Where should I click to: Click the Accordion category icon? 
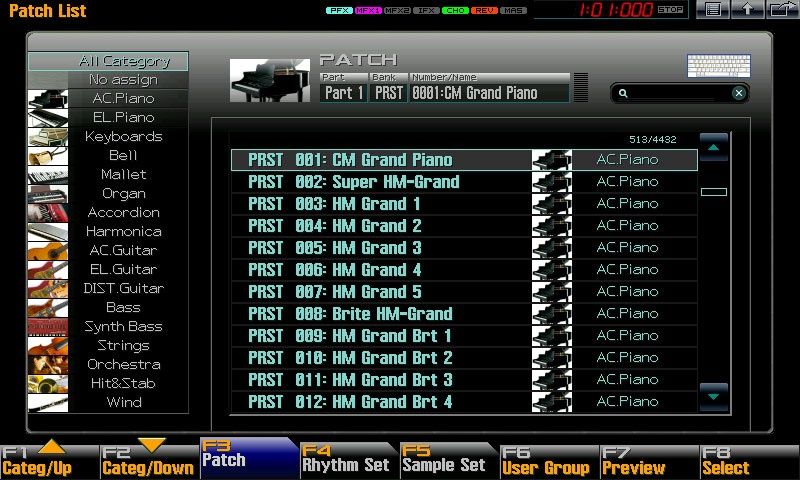(48, 212)
